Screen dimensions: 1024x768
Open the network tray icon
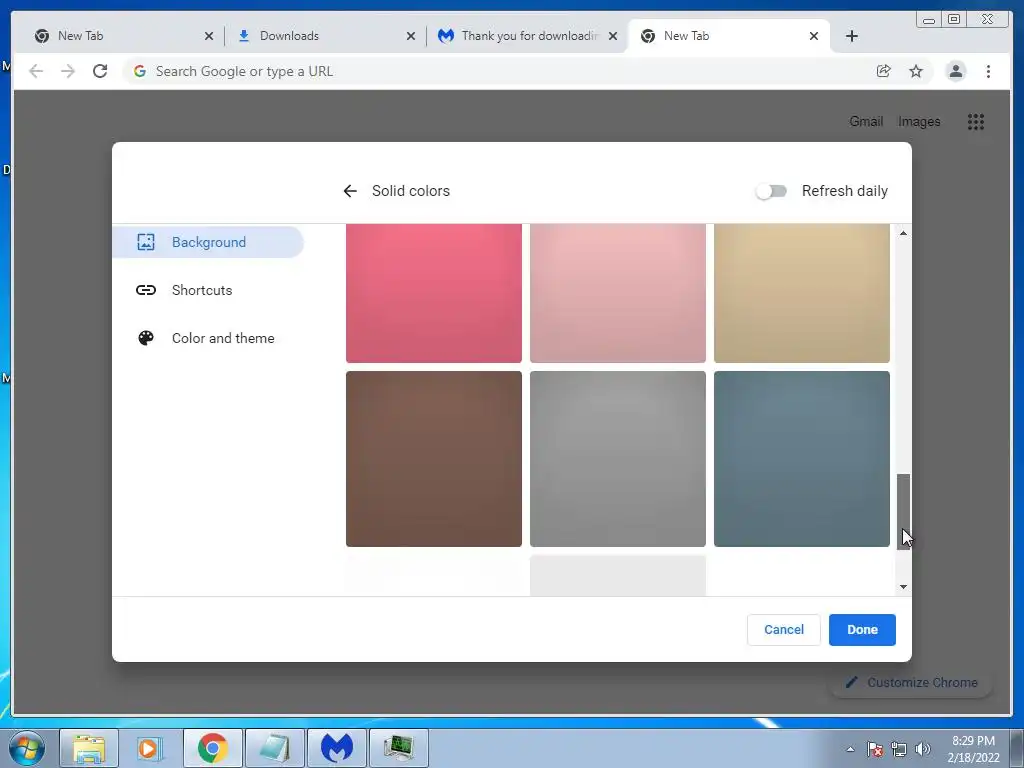(899, 749)
